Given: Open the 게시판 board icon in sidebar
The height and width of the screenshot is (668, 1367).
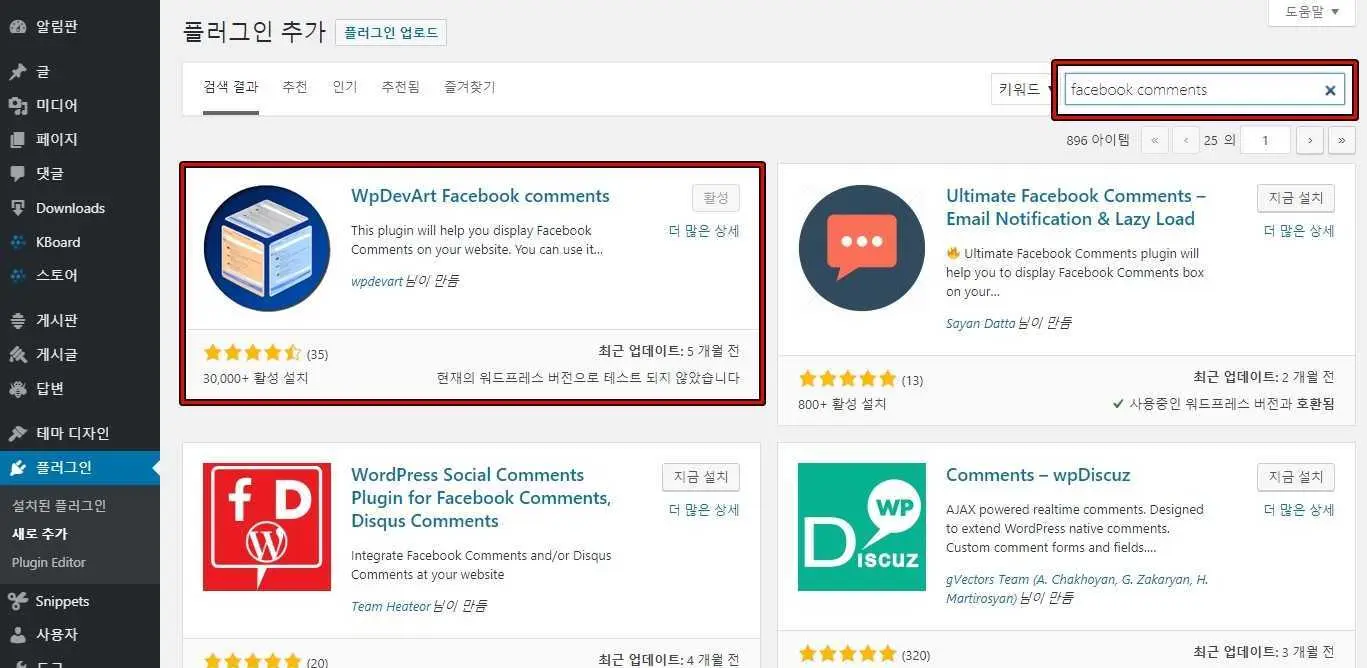Looking at the screenshot, I should click(18, 321).
